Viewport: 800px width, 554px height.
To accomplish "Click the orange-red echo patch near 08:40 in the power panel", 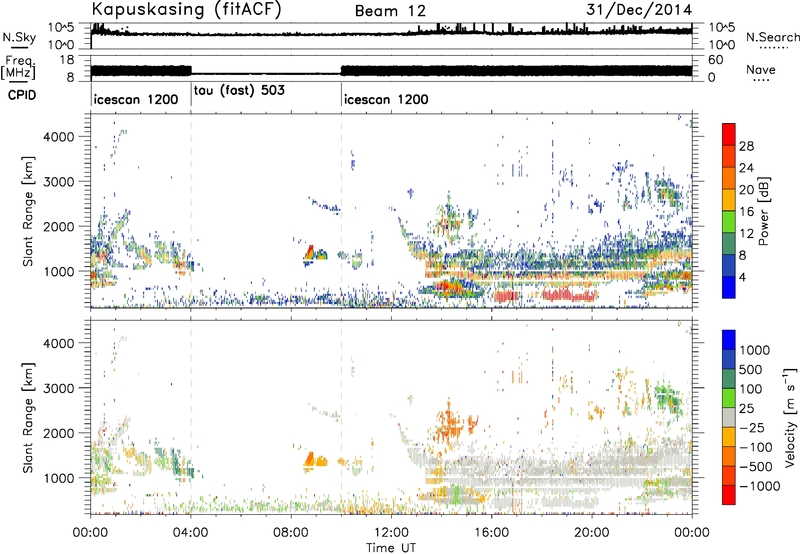I will coord(309,253).
